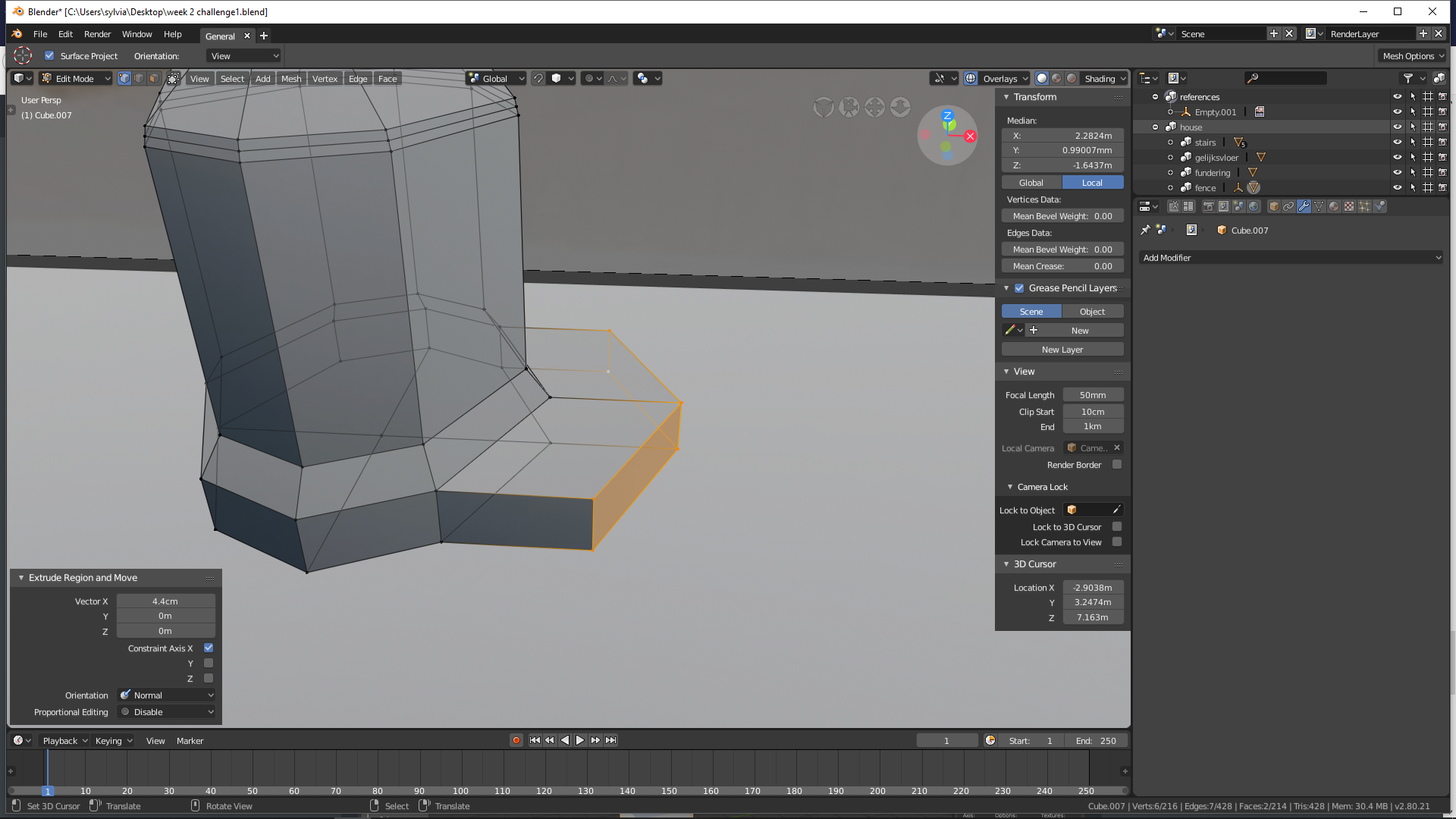
Task: Click the Blender logo menu icon
Action: pos(17,34)
